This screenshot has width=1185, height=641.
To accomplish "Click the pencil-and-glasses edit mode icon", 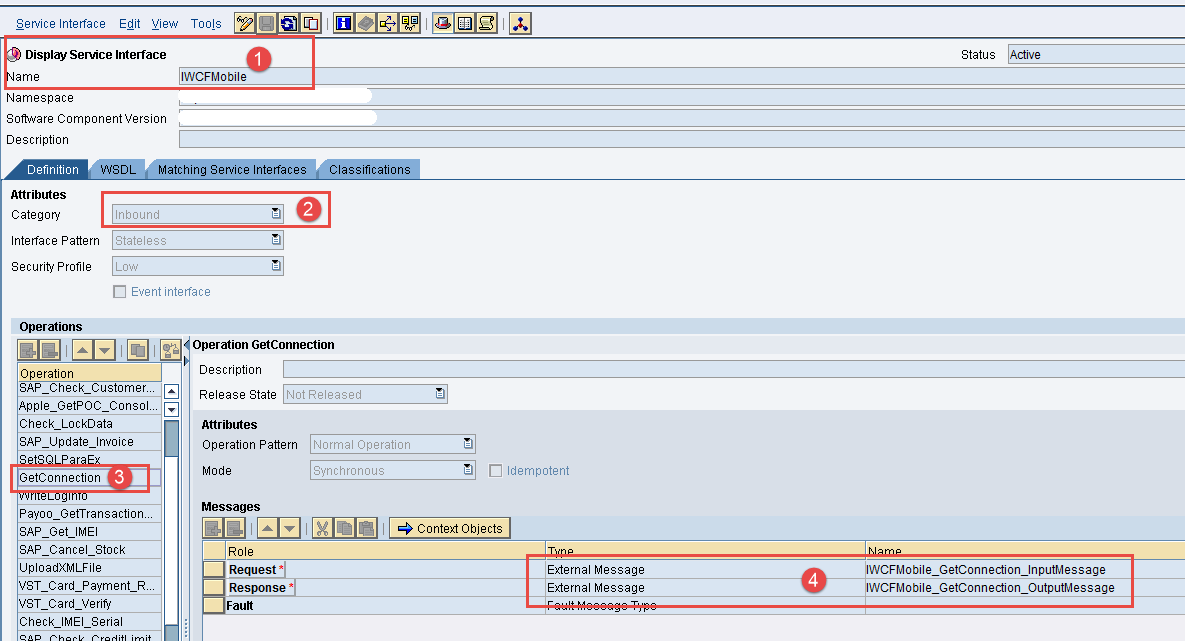I will click(244, 23).
